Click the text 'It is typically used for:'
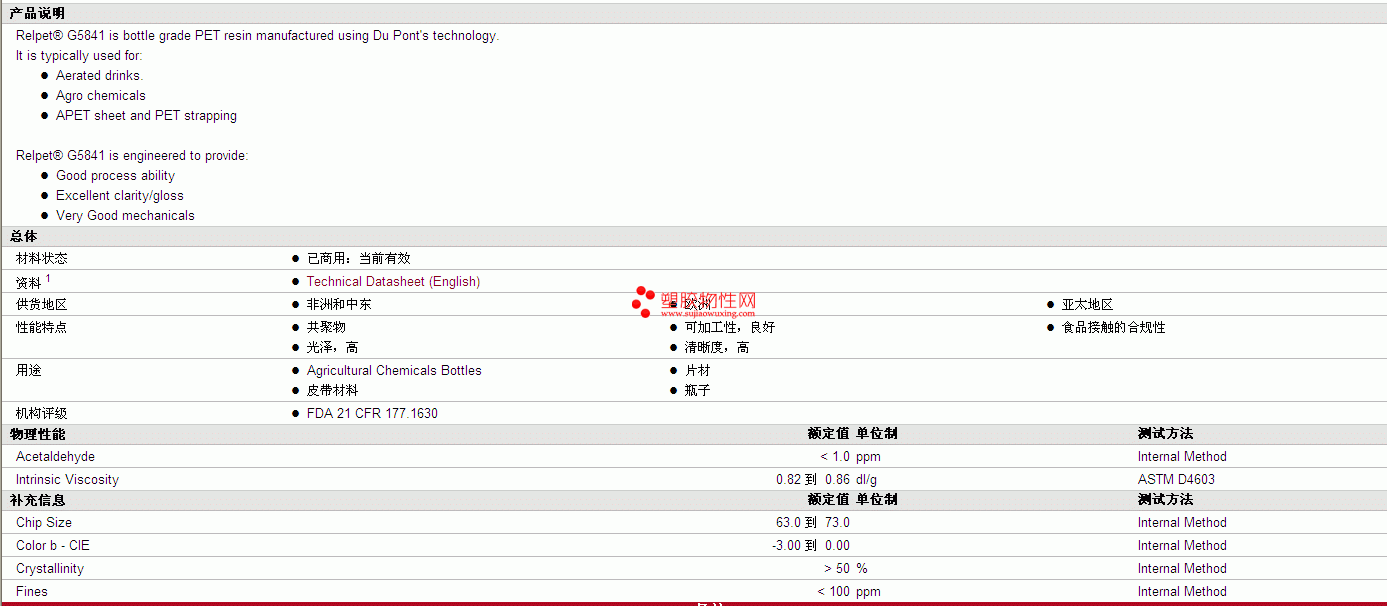This screenshot has height=606, width=1387. 79,56
